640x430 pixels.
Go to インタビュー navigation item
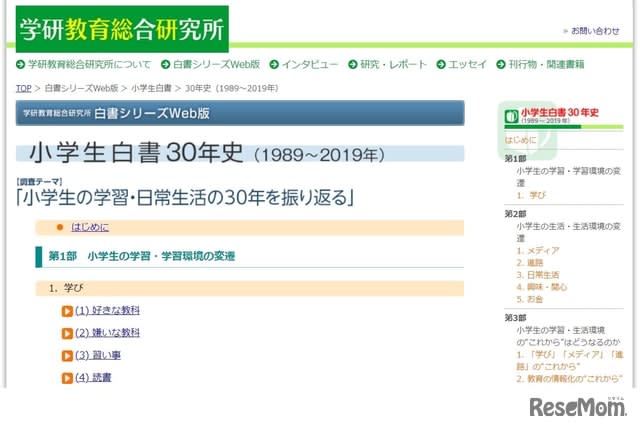coord(310,64)
